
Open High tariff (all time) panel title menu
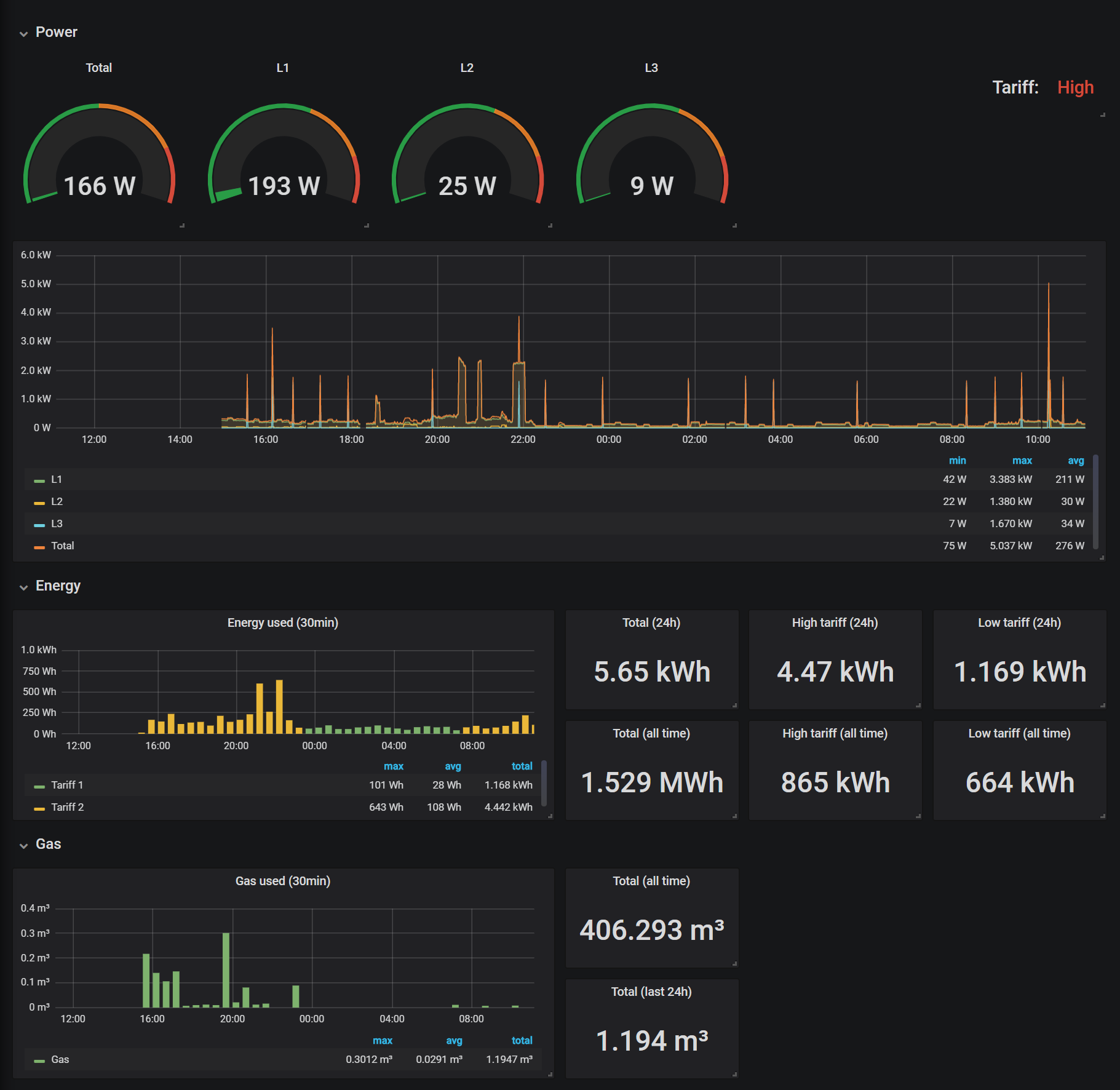[x=835, y=733]
